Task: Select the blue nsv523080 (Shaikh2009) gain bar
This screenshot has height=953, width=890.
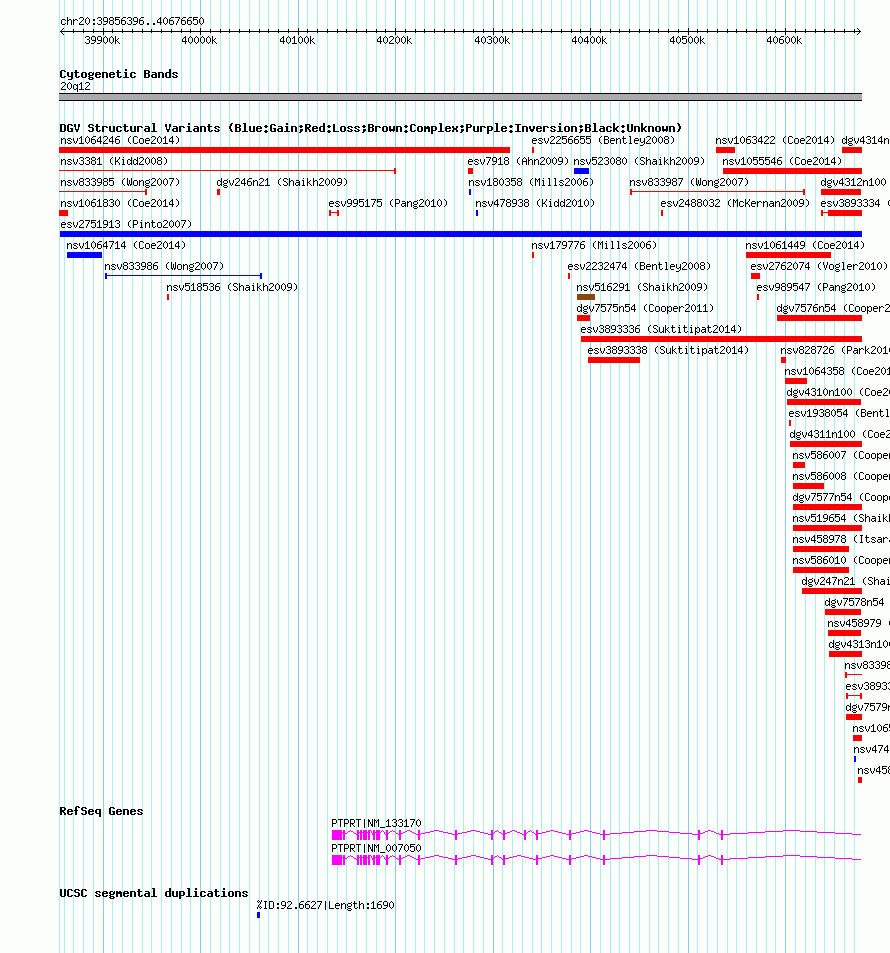Action: coord(581,171)
